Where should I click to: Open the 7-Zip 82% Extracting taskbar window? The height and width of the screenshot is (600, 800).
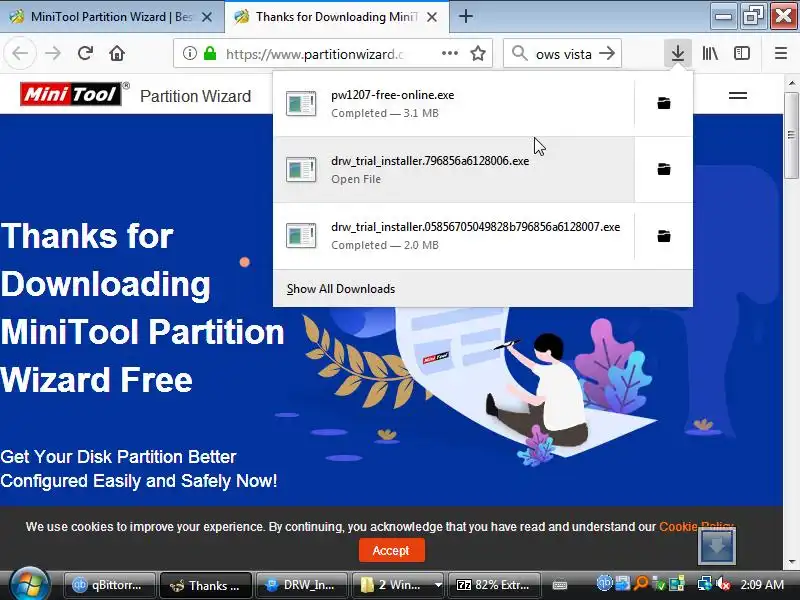[x=493, y=585]
